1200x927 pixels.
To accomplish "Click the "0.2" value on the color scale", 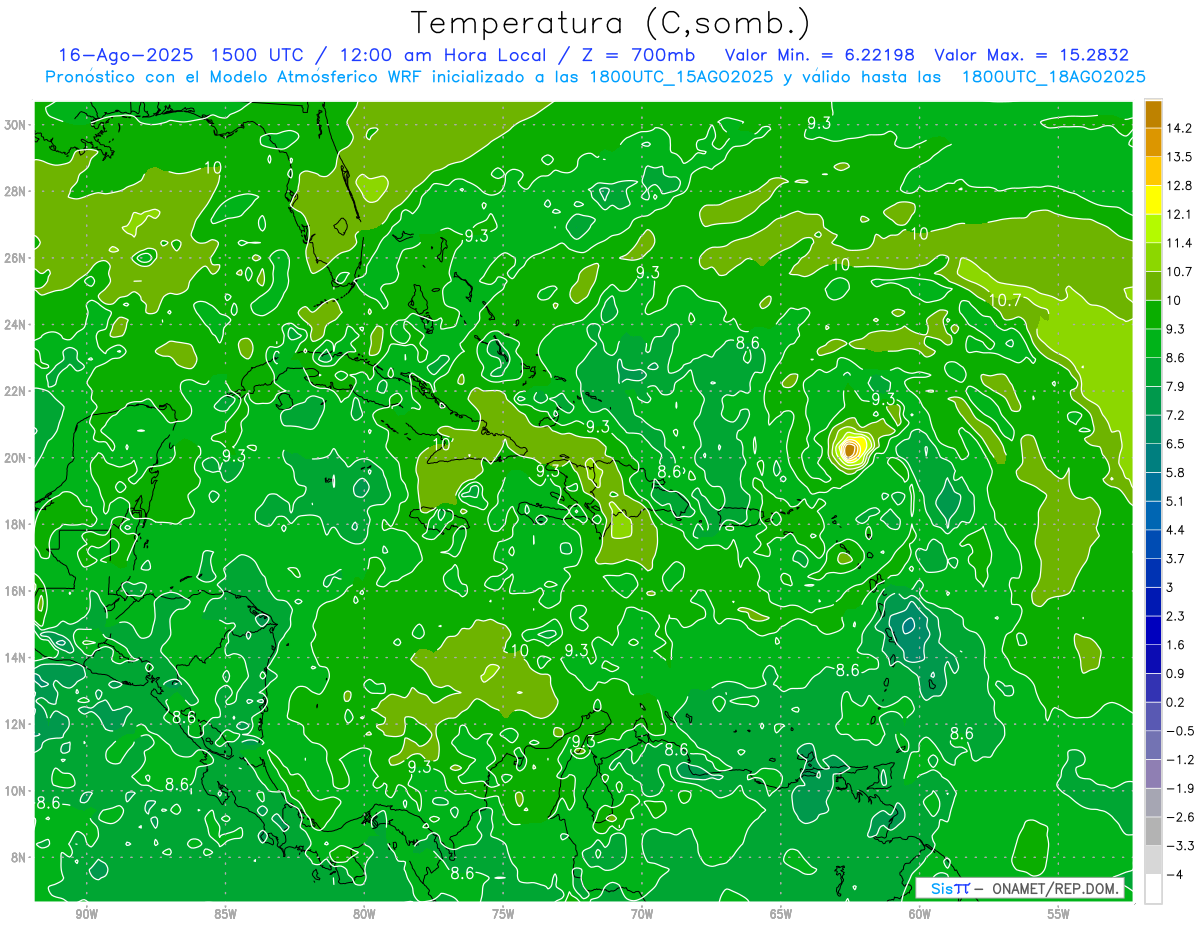I will [1176, 702].
